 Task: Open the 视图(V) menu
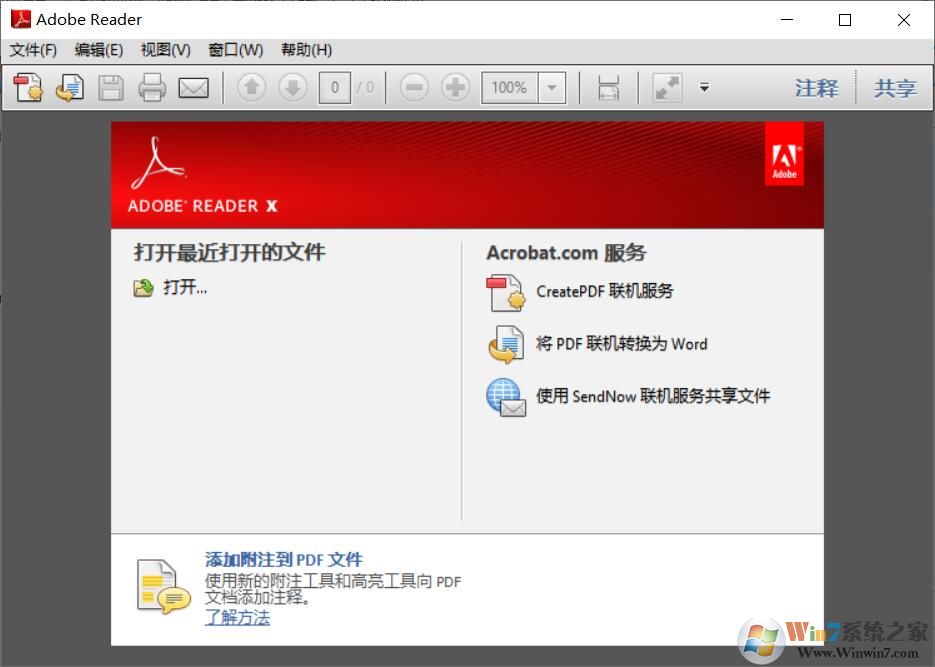[163, 50]
